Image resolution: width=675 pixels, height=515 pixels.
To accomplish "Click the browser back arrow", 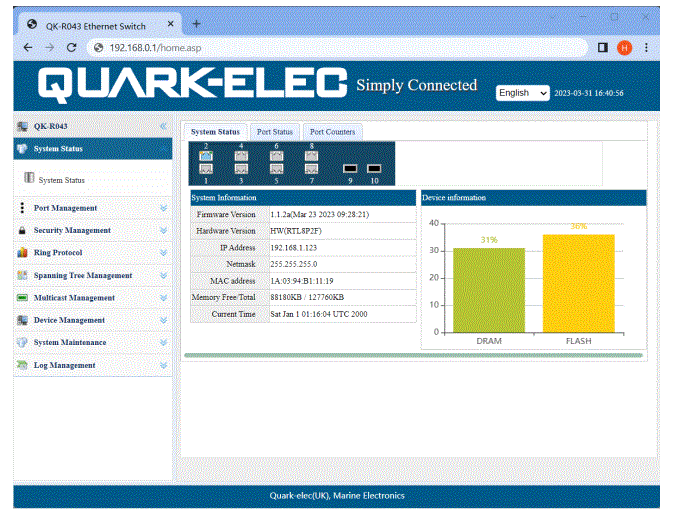I will [28, 48].
